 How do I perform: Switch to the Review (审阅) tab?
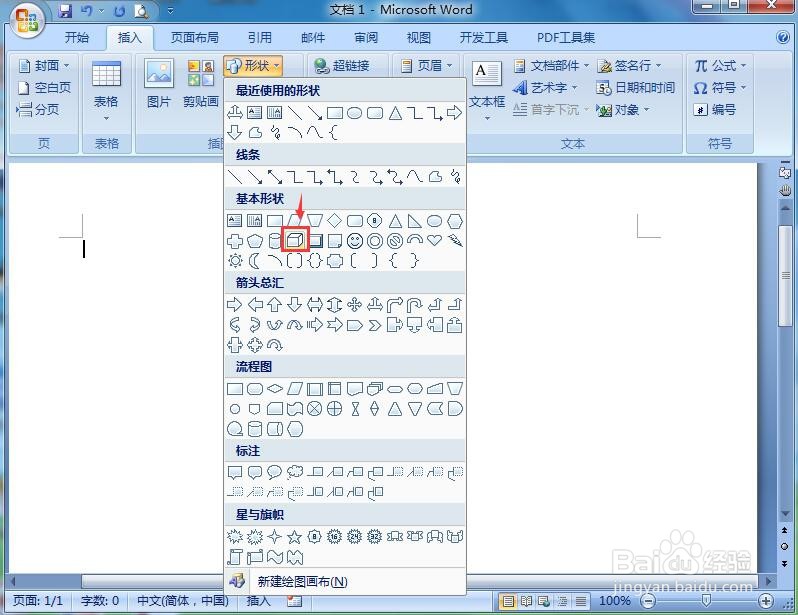tap(366, 38)
